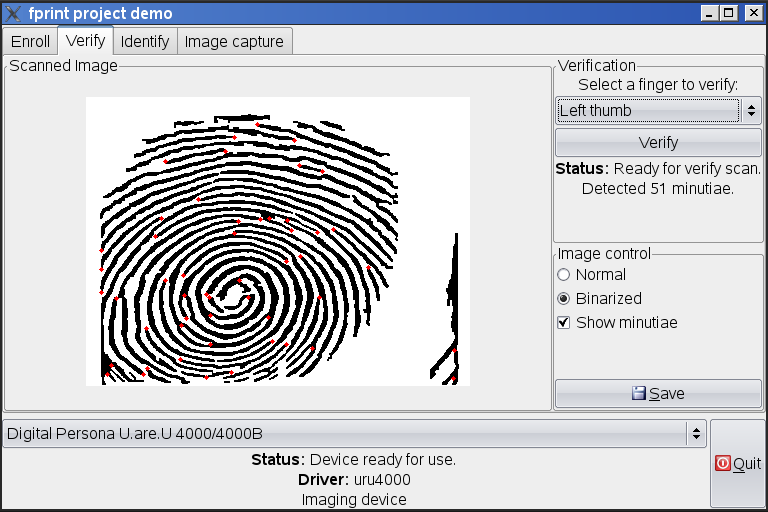Click the X window icon in title bar
Image resolution: width=768 pixels, height=512 pixels.
tap(14, 13)
